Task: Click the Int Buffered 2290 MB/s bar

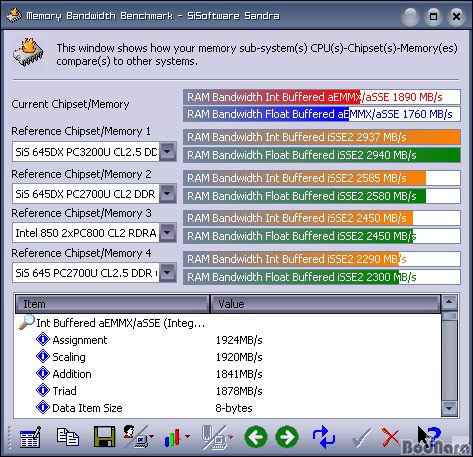Action: click(x=322, y=259)
